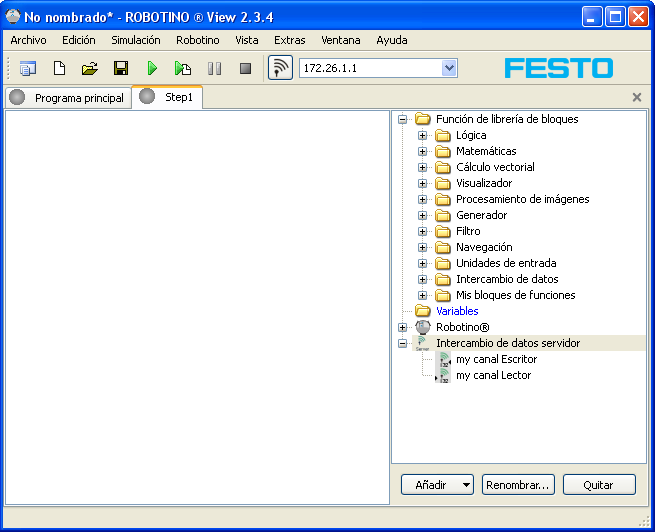Click the Quitar button
Screen dimensions: 655x532
599,485
